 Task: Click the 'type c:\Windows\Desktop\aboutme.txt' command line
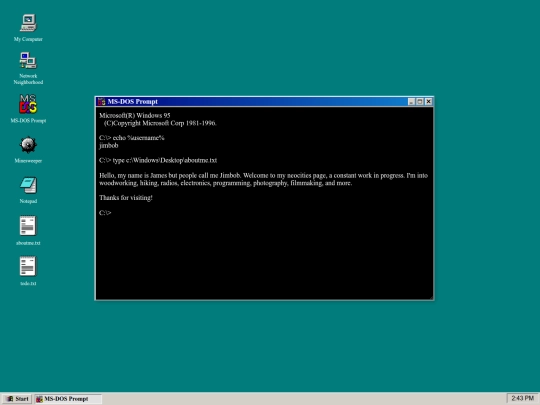click(x=158, y=160)
